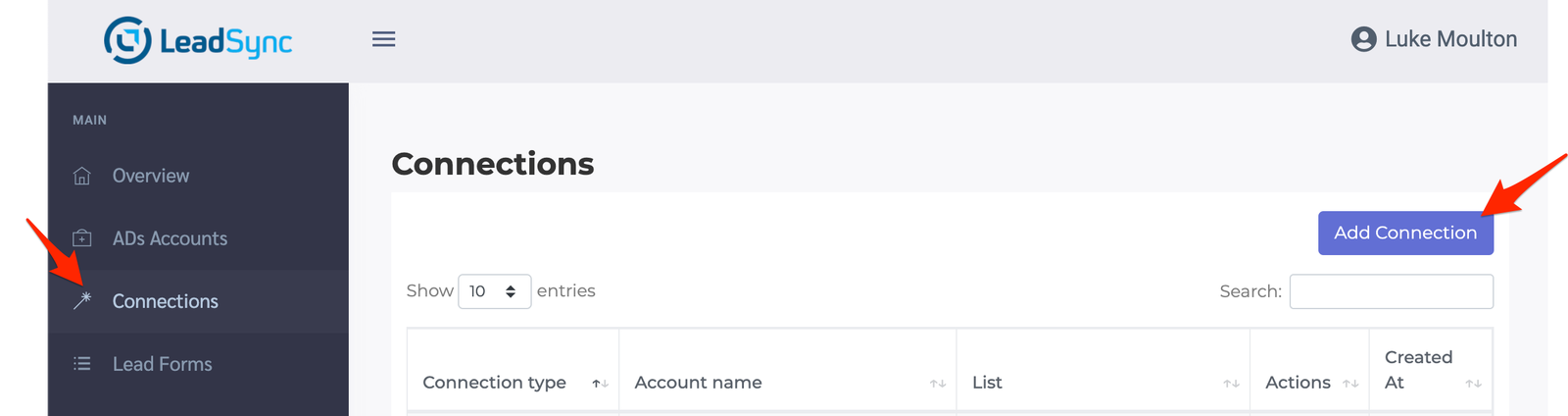
Task: Click the Overview home icon
Action: point(82,176)
